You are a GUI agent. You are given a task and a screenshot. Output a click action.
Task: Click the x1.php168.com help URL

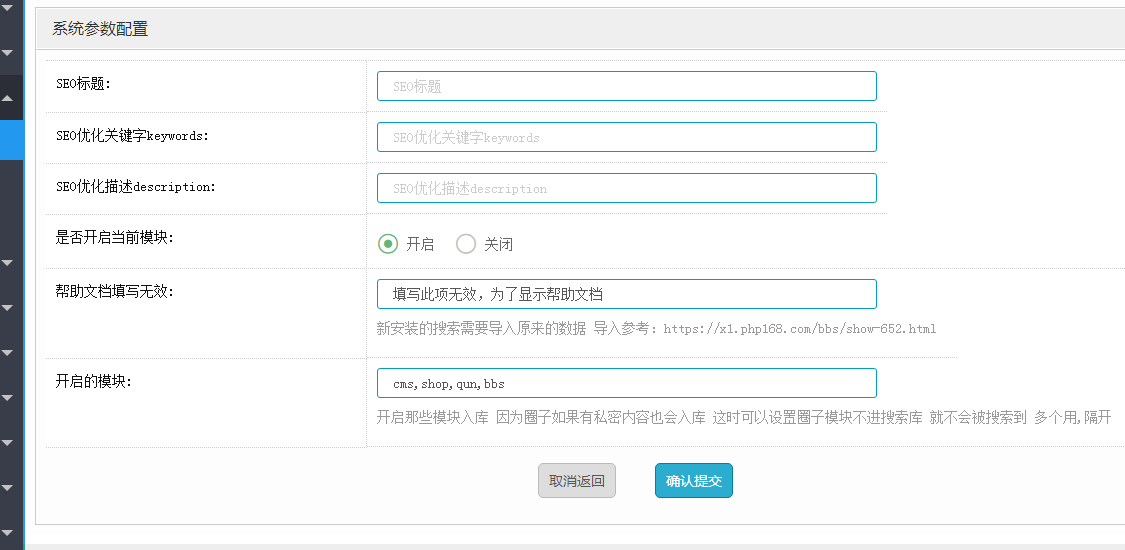(800, 329)
